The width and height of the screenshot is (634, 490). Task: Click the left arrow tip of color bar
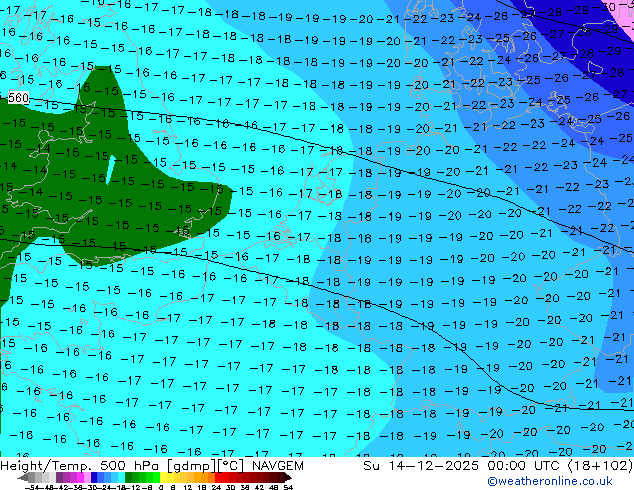click(21, 478)
